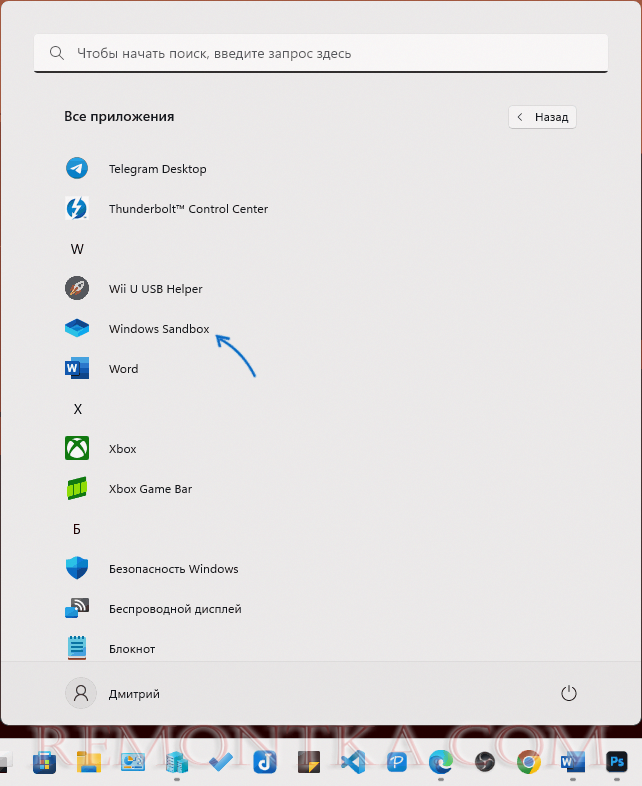Go back with the Назад button
Viewport: 642px width, 786px height.
coord(542,117)
